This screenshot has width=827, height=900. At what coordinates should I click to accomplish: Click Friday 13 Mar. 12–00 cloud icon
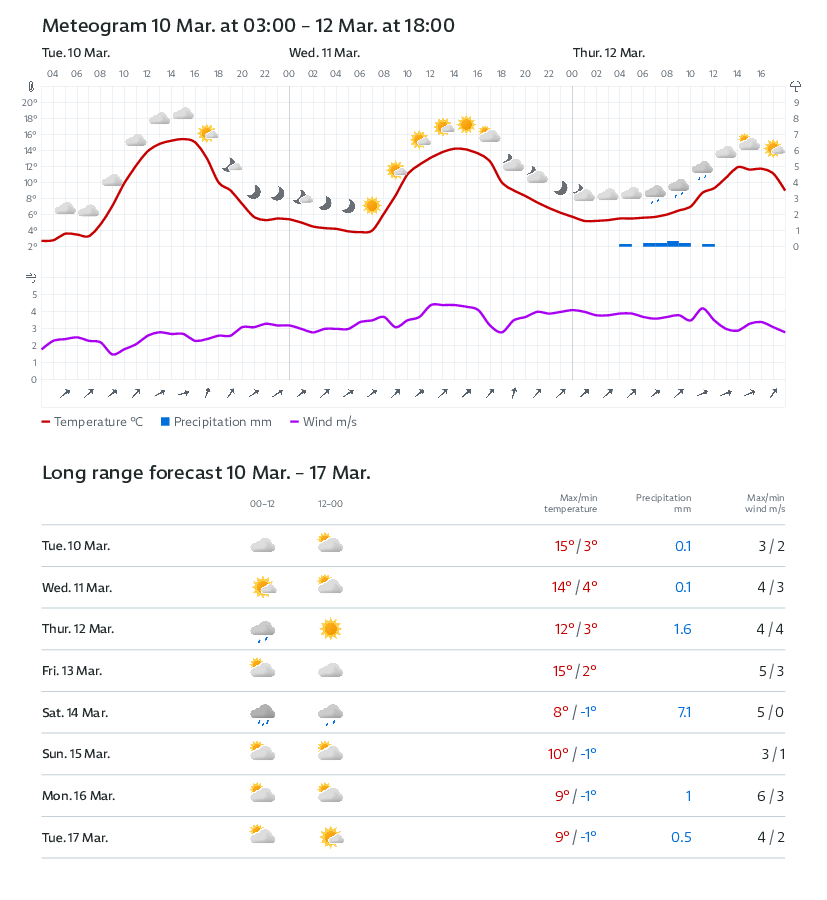(330, 671)
